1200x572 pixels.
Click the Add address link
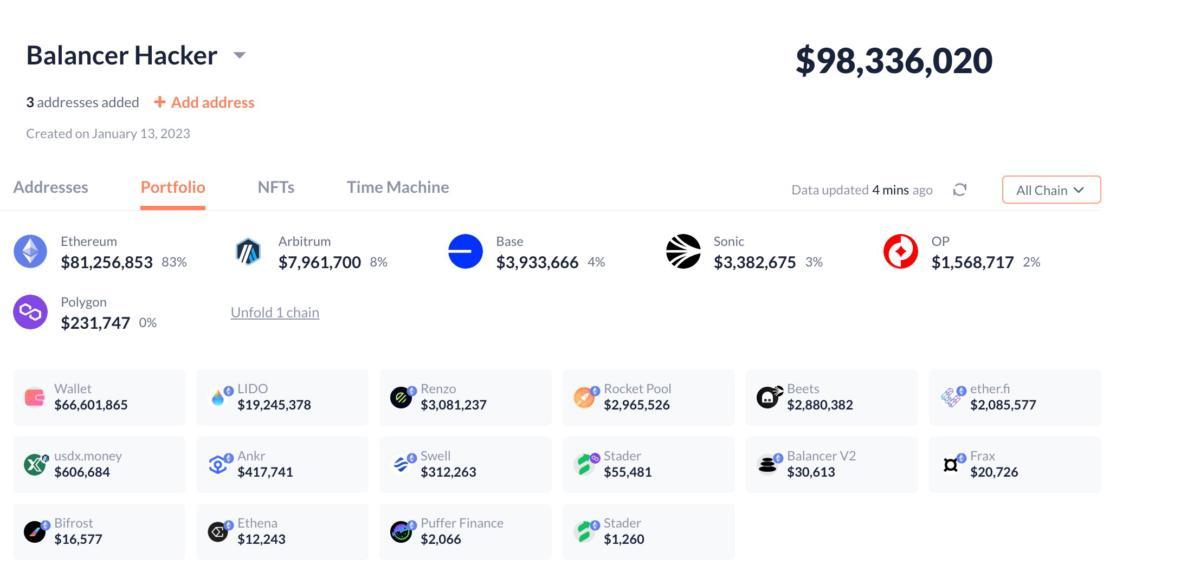pos(204,102)
